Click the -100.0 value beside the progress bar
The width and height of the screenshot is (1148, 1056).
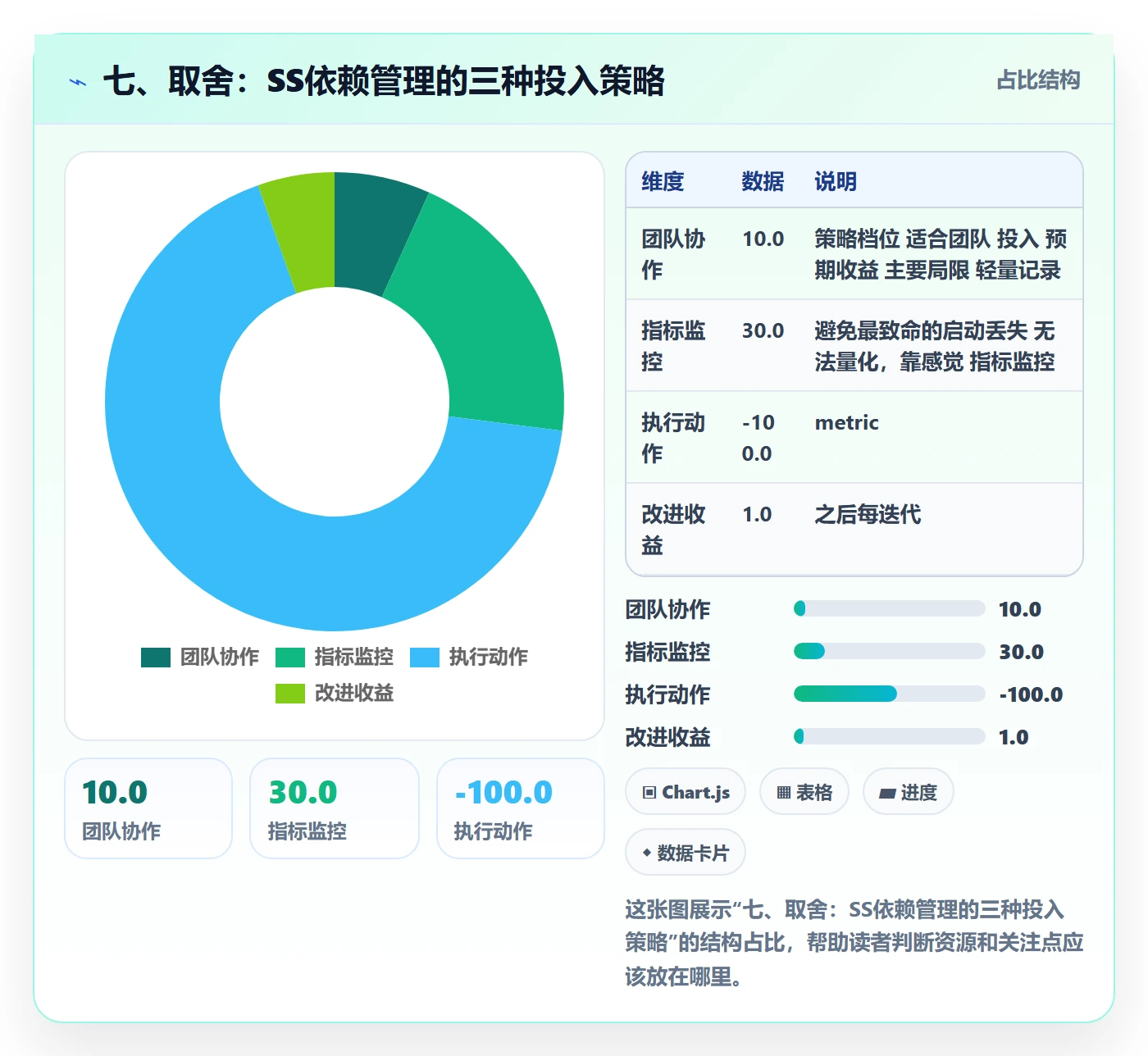click(1031, 694)
